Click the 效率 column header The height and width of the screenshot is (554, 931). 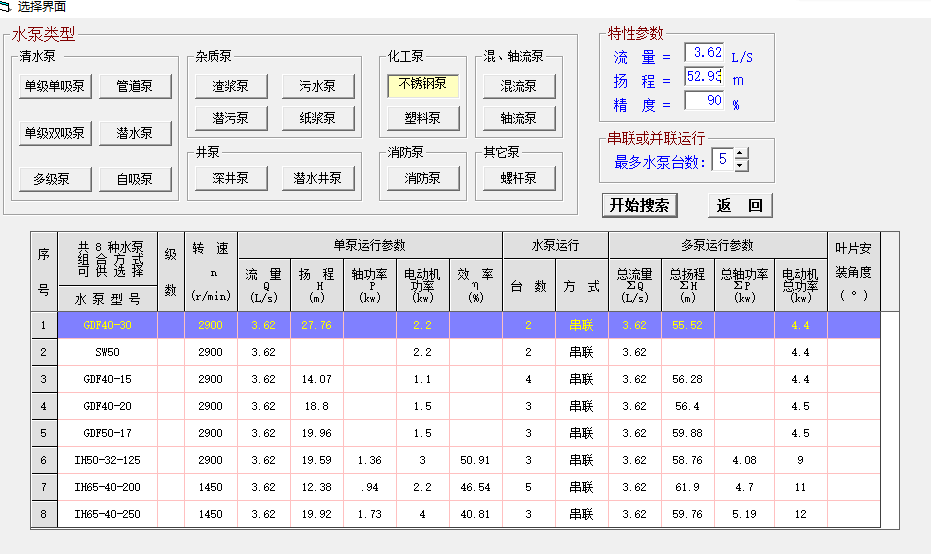[476, 285]
